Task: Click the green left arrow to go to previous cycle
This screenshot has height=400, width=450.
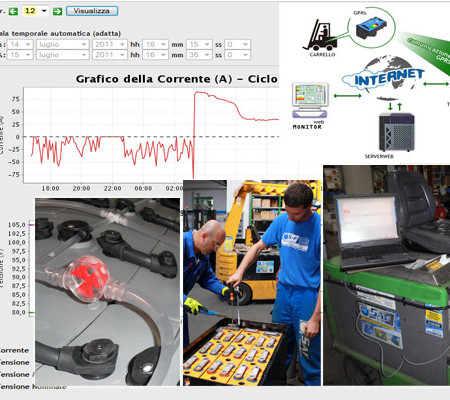Action: click(x=13, y=11)
